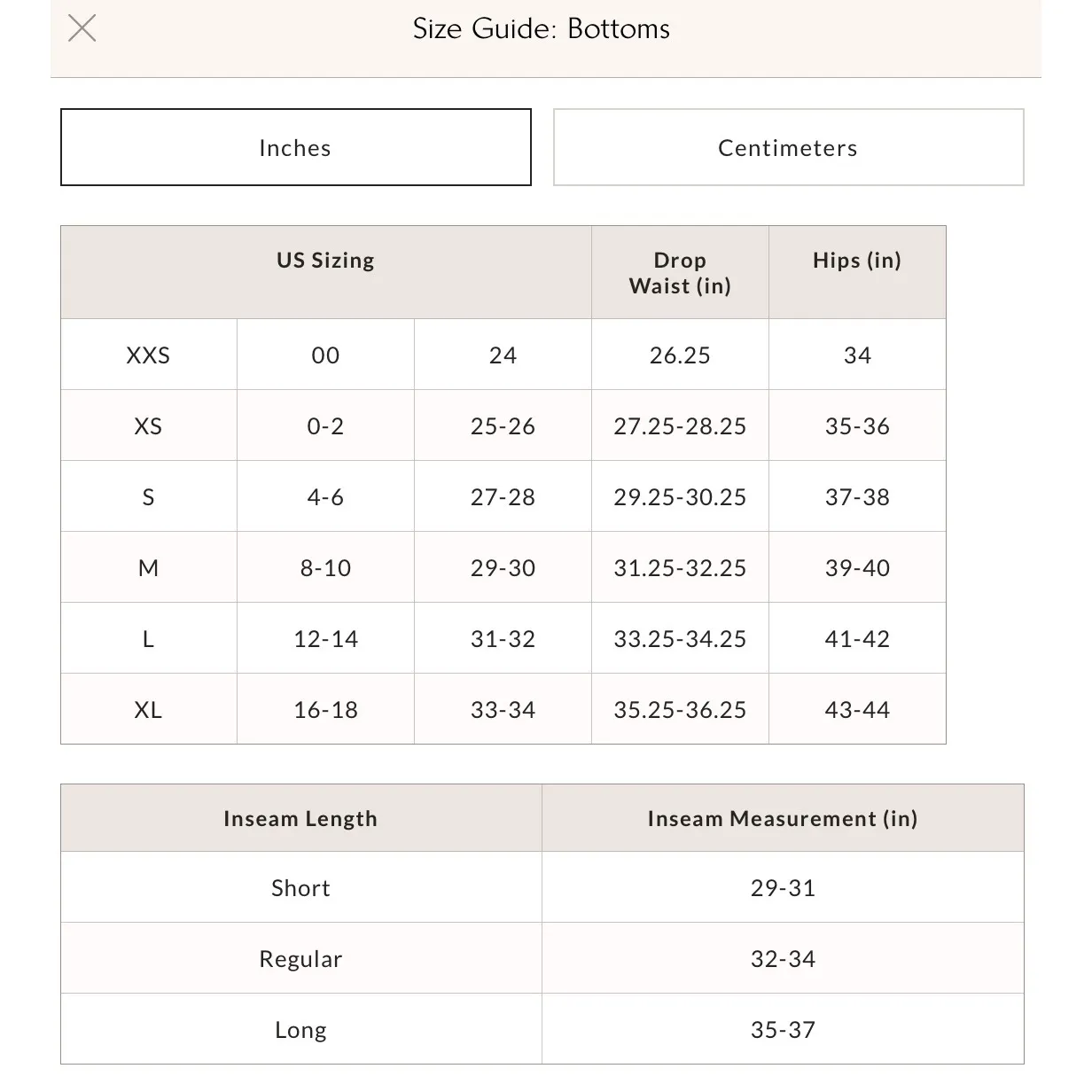
Task: Select the XS size cell
Action: (148, 425)
